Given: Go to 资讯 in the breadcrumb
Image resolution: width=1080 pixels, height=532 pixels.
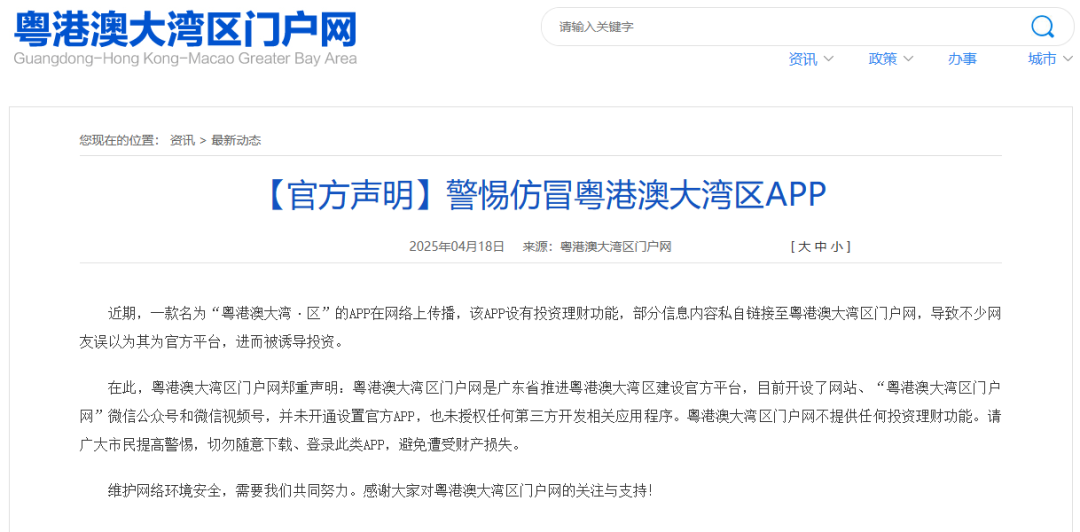Looking at the screenshot, I should tap(182, 140).
